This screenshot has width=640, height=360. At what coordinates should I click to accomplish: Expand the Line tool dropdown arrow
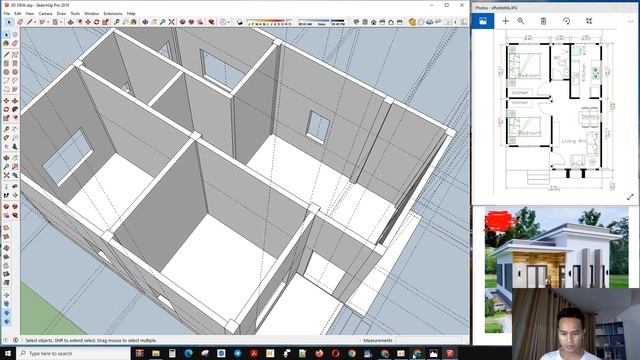(35, 22)
